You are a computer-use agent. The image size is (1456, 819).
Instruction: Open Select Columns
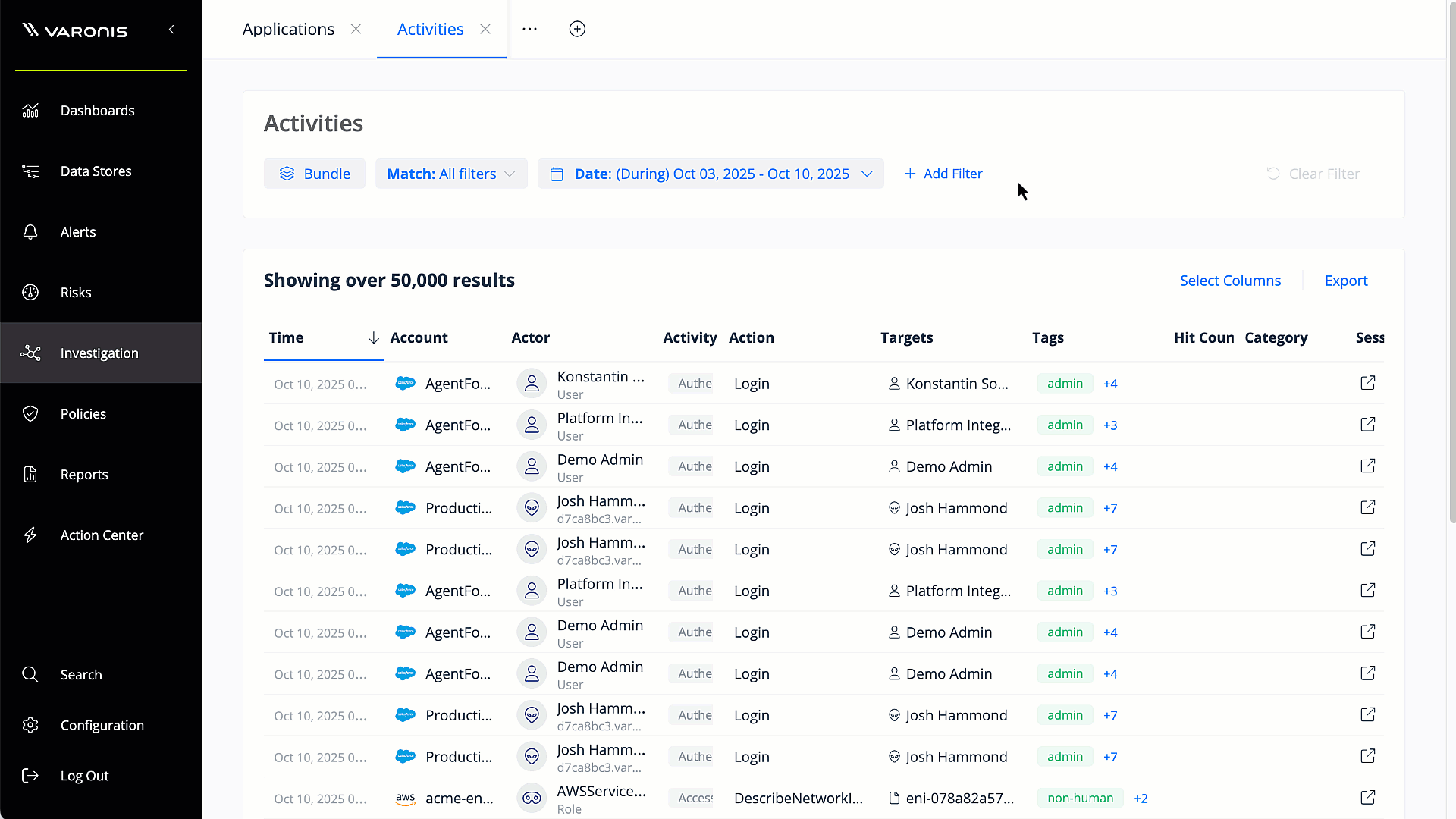[1230, 281]
